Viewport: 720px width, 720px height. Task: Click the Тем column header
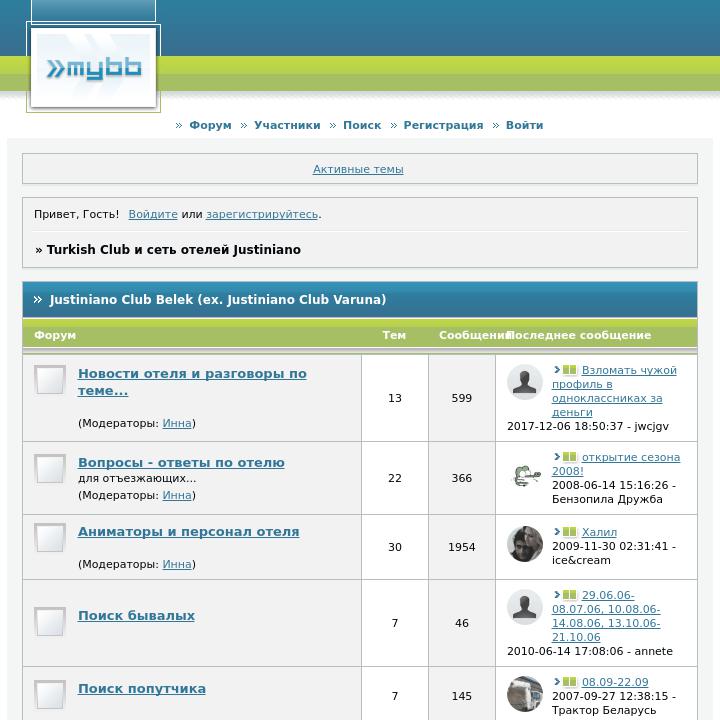[x=394, y=335]
